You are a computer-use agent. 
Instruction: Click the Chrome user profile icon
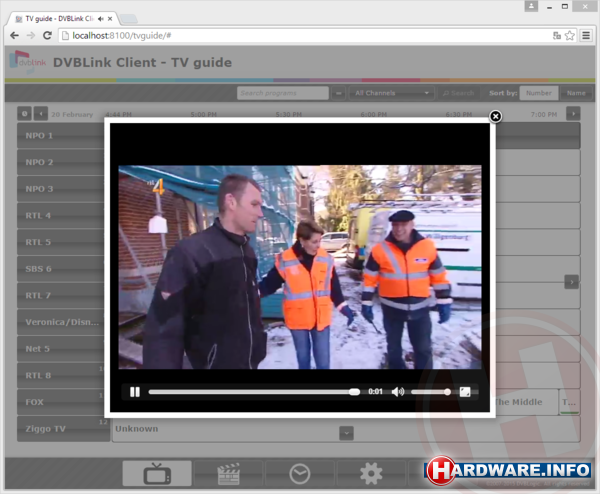(531, 6)
